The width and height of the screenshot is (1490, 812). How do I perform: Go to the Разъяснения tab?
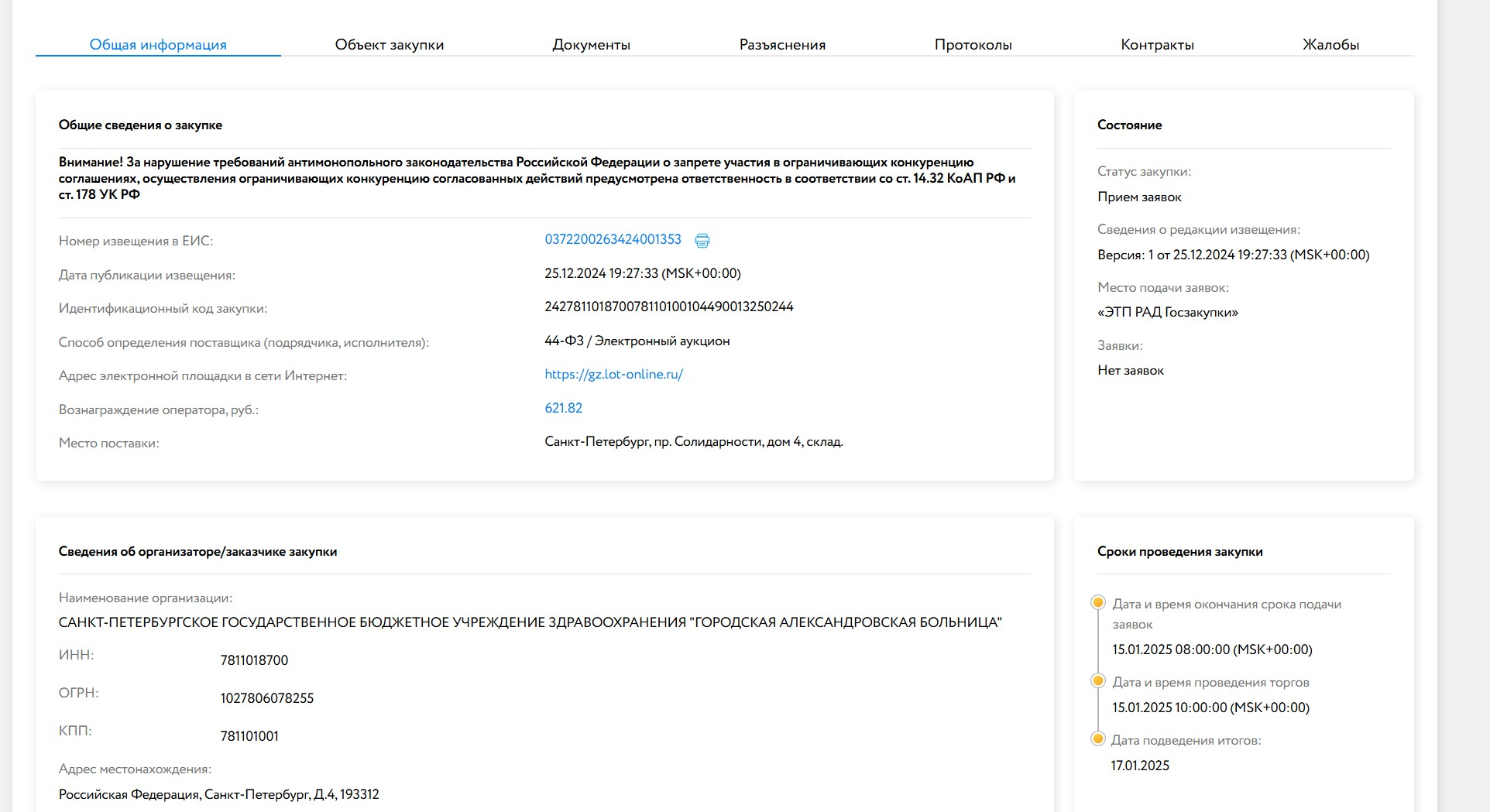coord(782,45)
